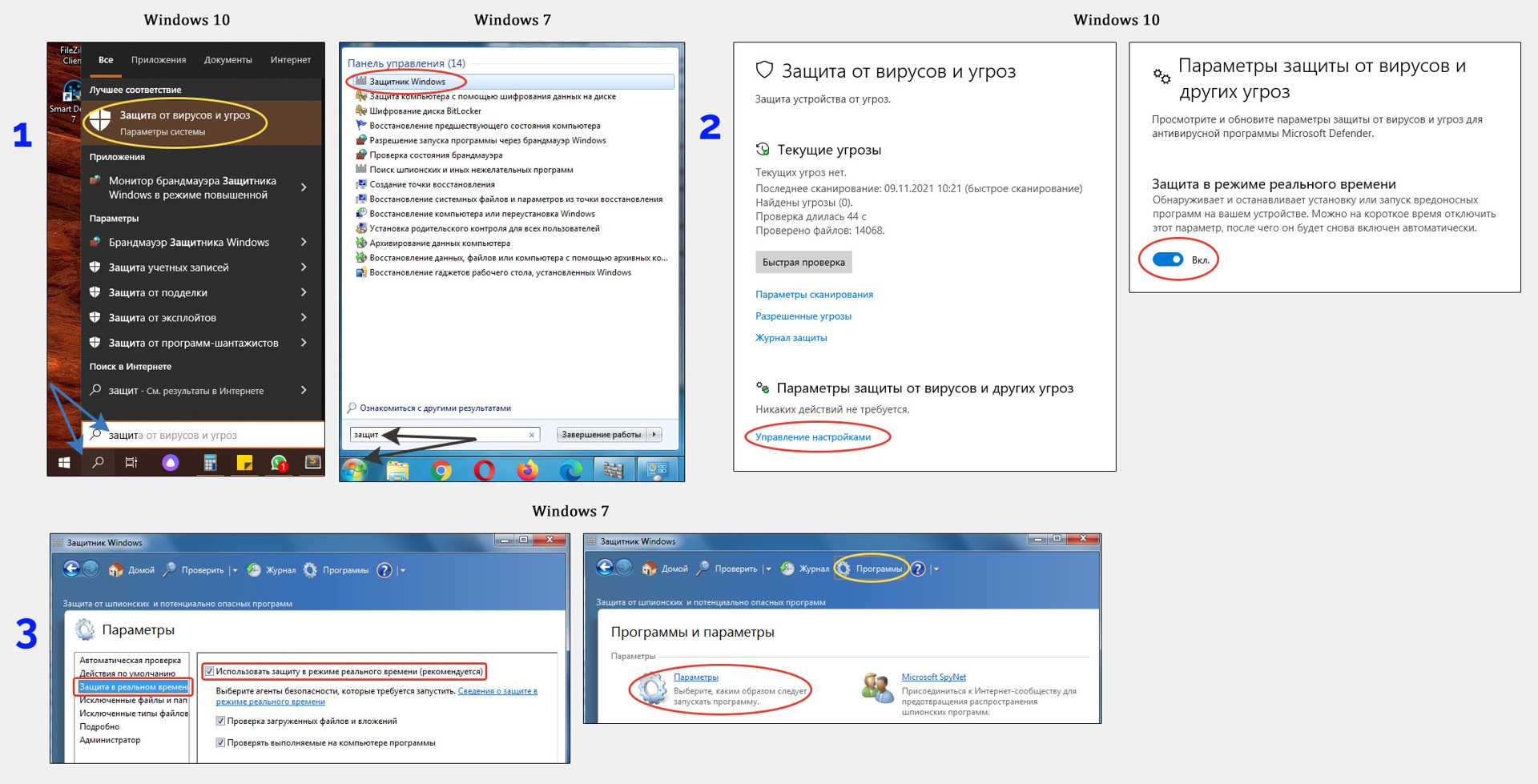Switch to Интернет search tab

[x=291, y=60]
